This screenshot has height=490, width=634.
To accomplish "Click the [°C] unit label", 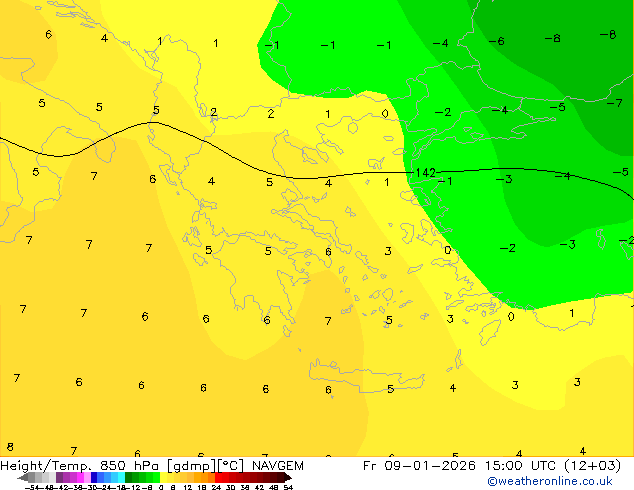I will pos(231,466).
